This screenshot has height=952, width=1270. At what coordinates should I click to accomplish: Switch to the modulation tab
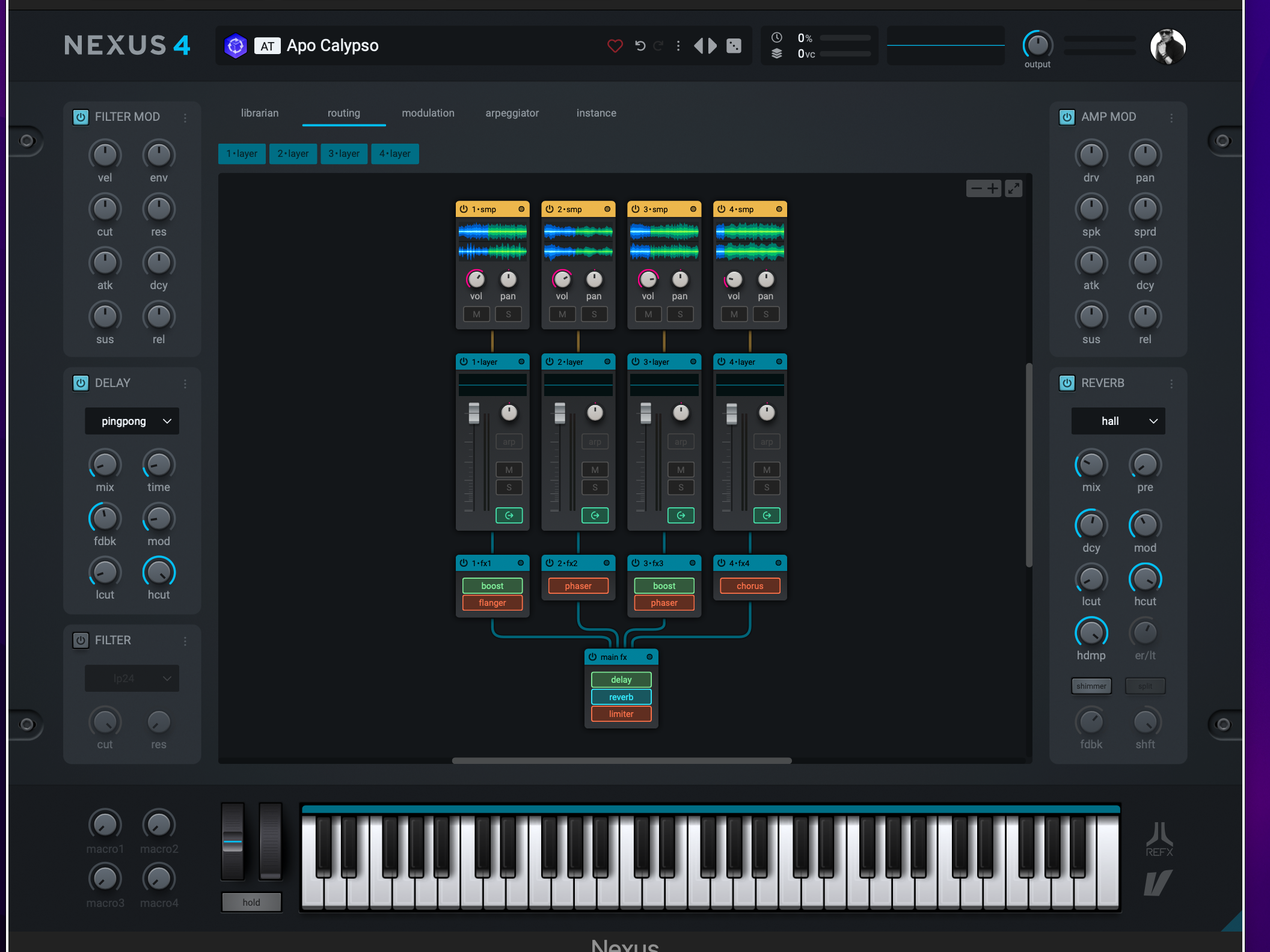point(428,113)
